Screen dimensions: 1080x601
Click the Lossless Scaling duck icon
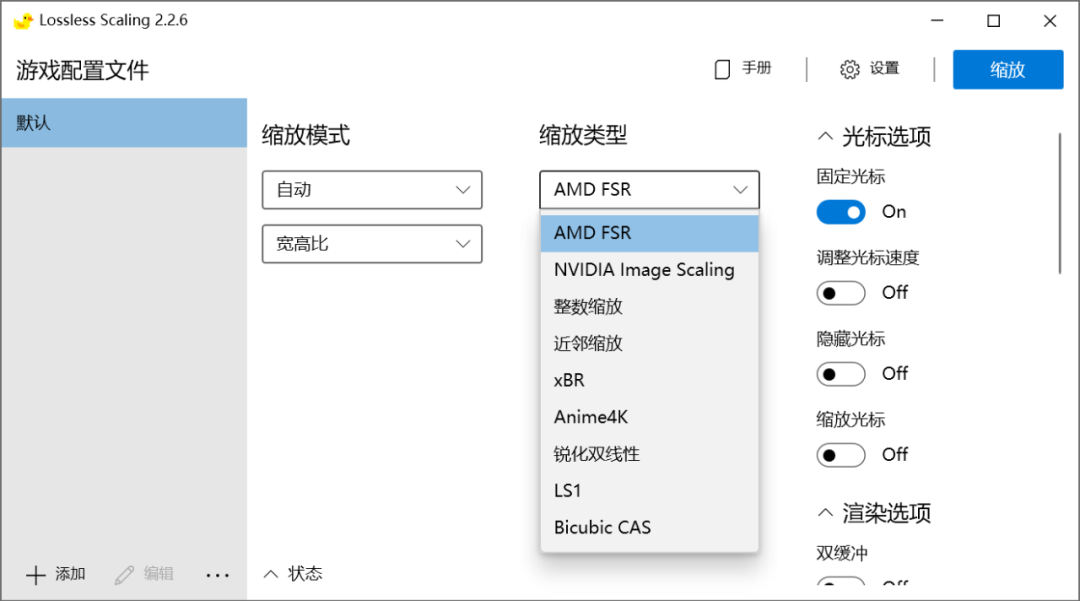[x=24, y=19]
